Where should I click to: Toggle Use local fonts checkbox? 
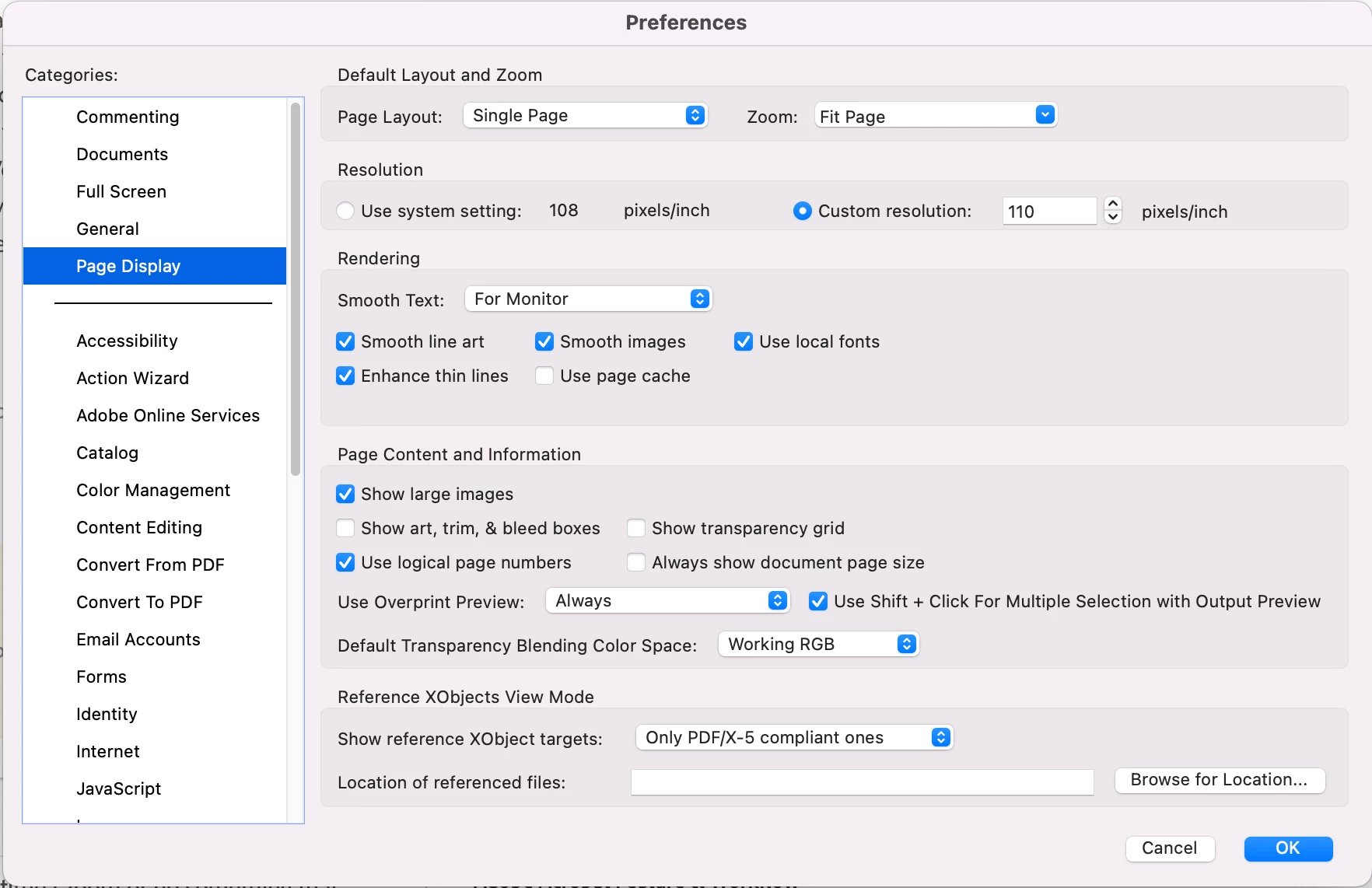pos(744,341)
